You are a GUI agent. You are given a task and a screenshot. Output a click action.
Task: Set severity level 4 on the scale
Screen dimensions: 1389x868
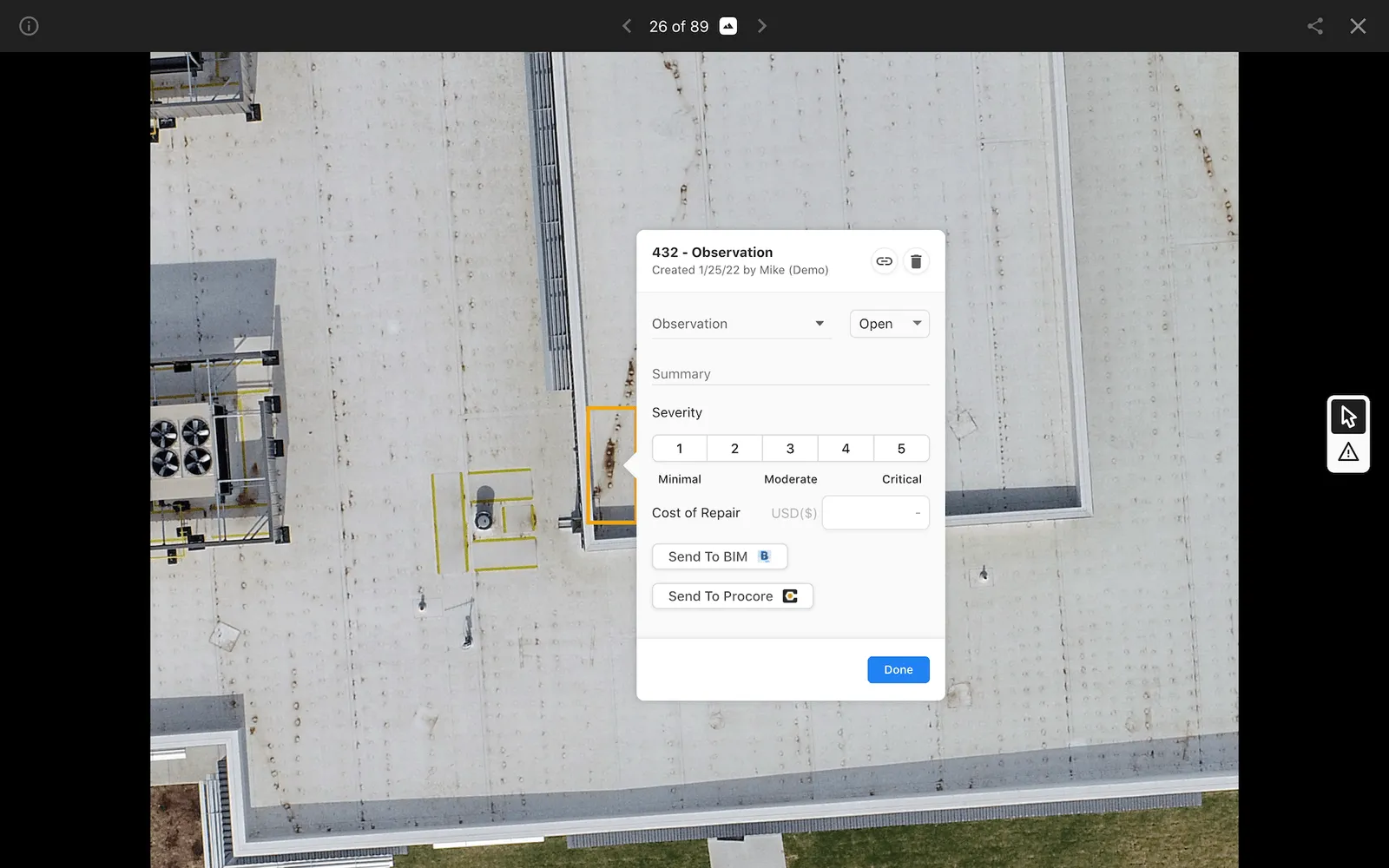846,448
